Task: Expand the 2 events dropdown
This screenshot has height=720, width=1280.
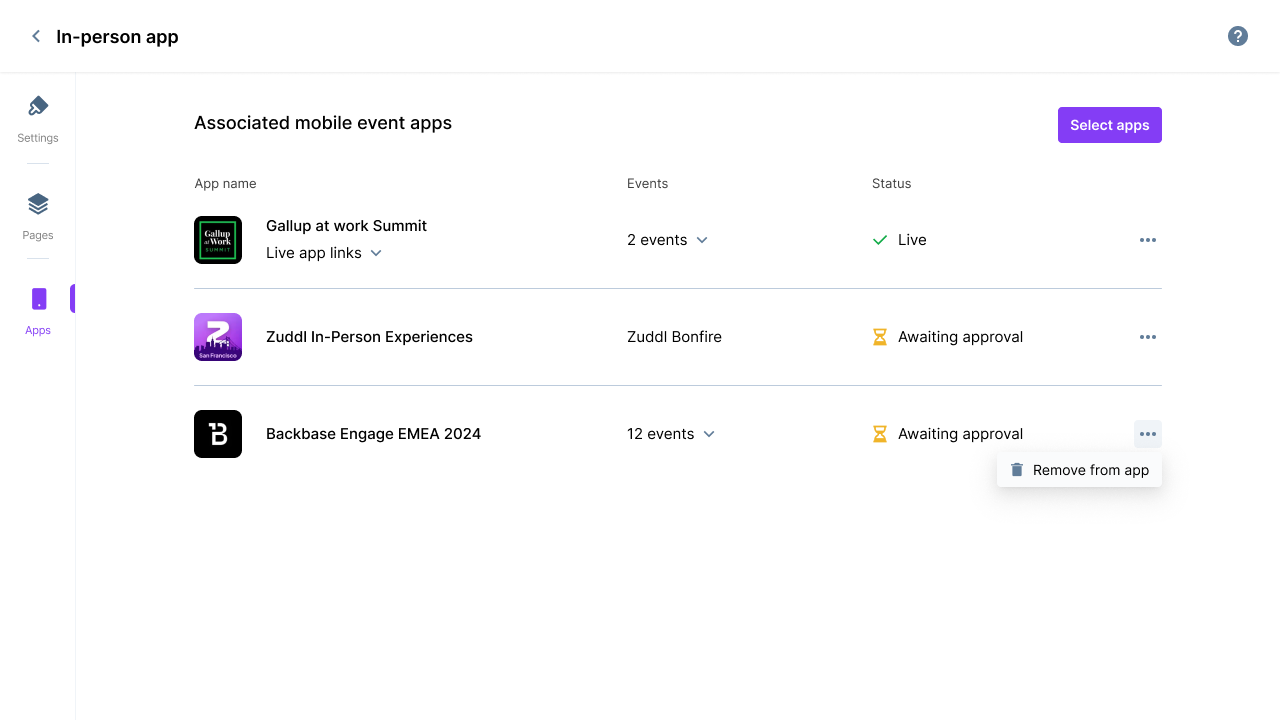Action: [667, 240]
